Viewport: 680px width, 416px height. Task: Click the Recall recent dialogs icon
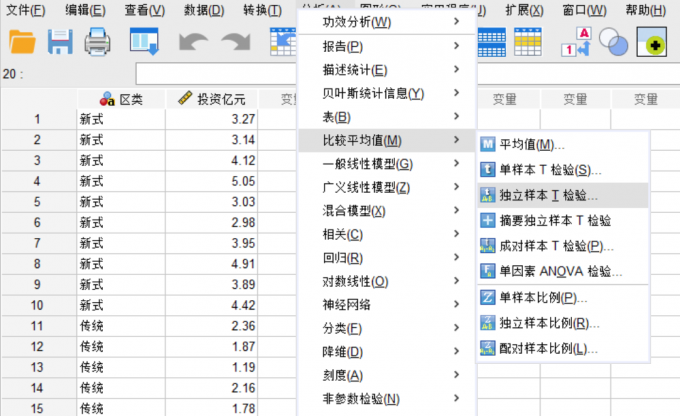[x=144, y=42]
